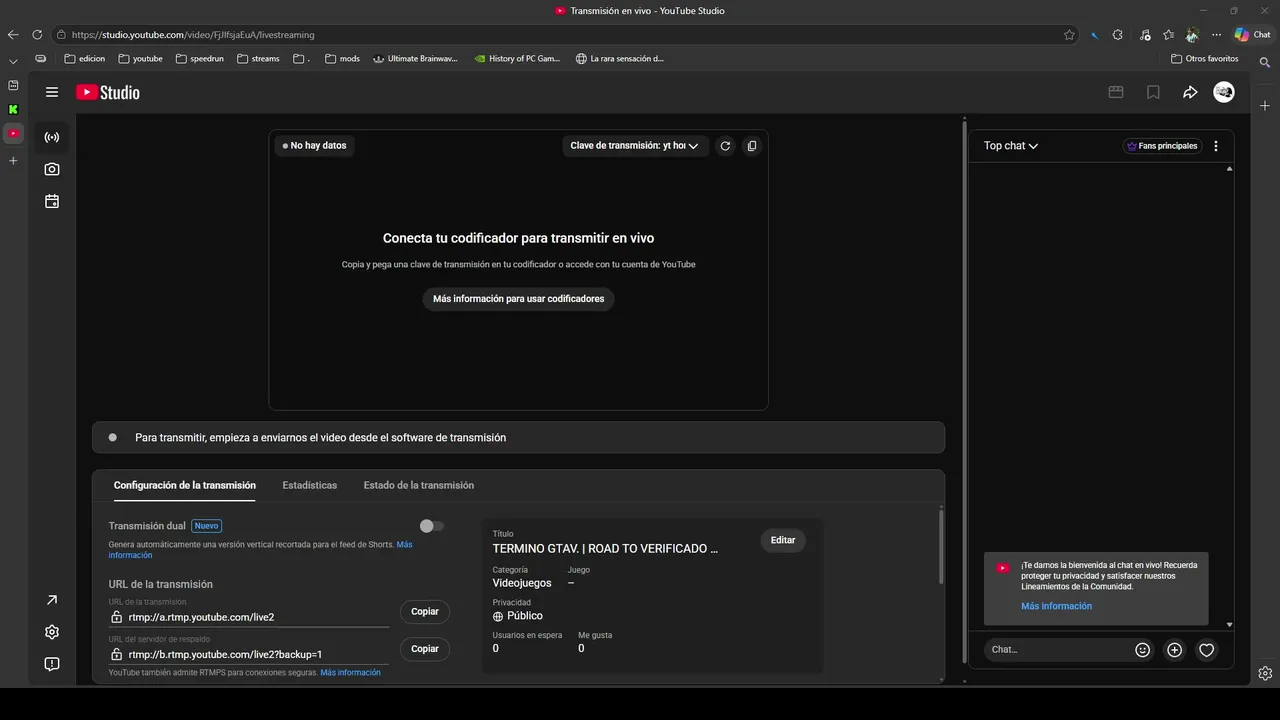Open the emoji picker in chat
Image resolution: width=1280 pixels, height=720 pixels.
(1143, 650)
